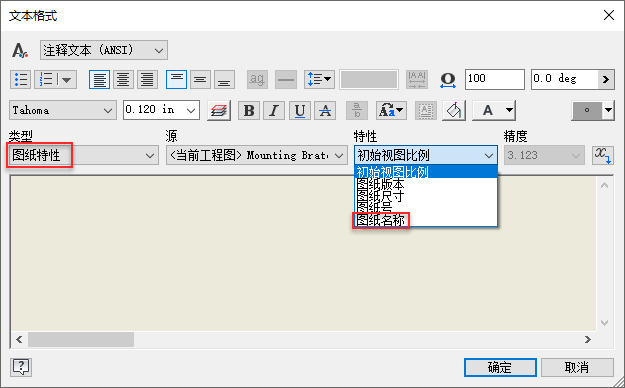Screen dimensions: 625x388
Task: Select 图纸版本 in the list
Action: (x=426, y=184)
